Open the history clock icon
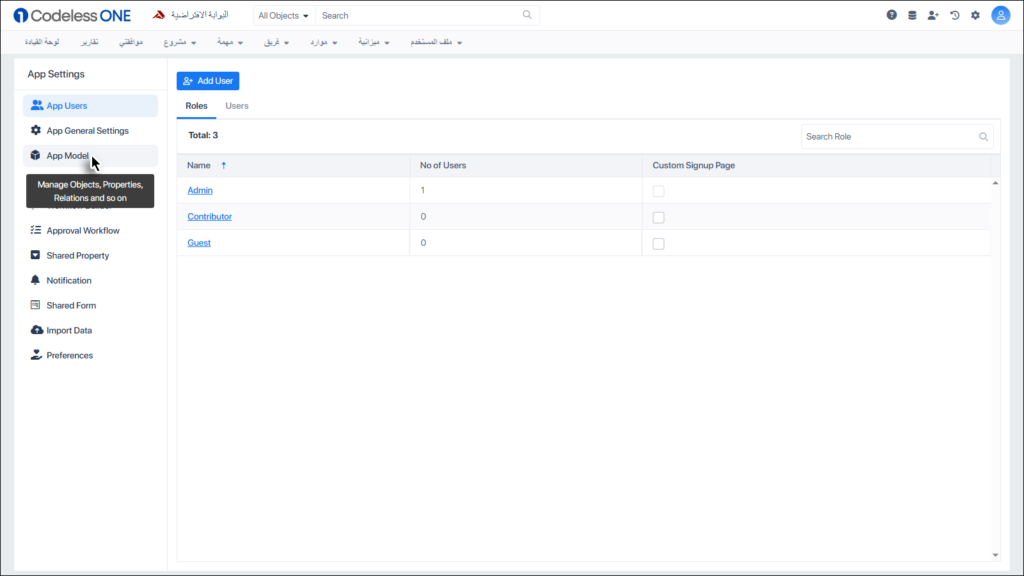Screen dimensions: 1024x576 [x=955, y=15]
